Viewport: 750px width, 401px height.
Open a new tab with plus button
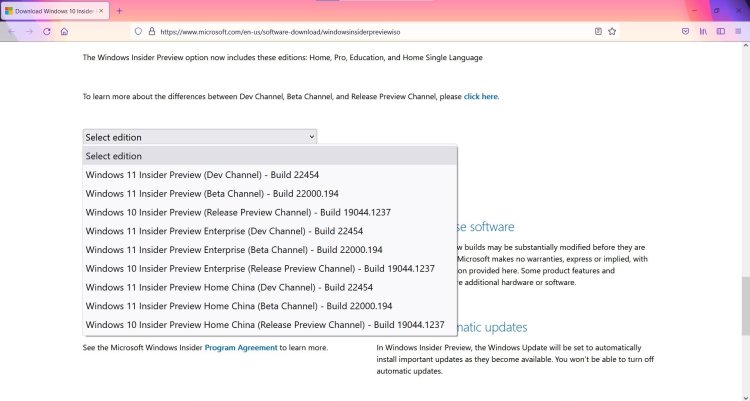[120, 11]
